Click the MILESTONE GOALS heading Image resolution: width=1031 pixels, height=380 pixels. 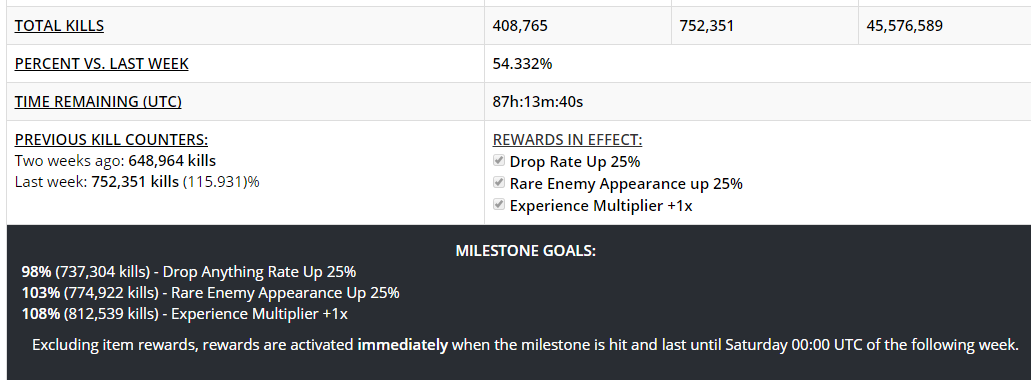point(525,250)
